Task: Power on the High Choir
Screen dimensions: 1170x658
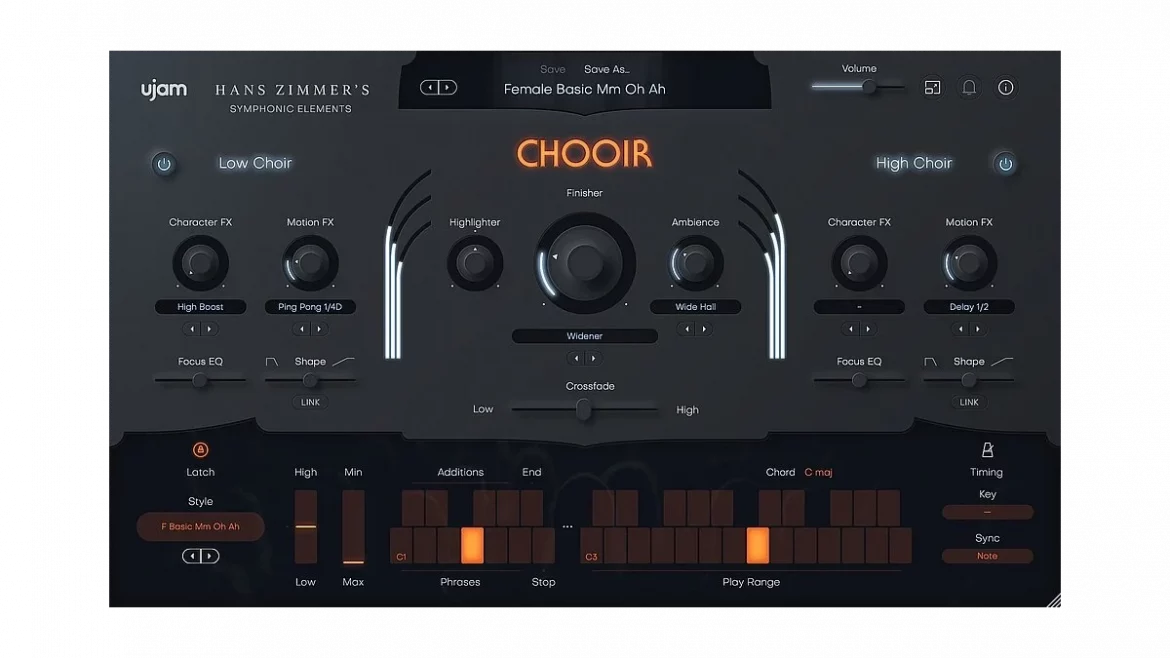Action: click(x=1005, y=163)
